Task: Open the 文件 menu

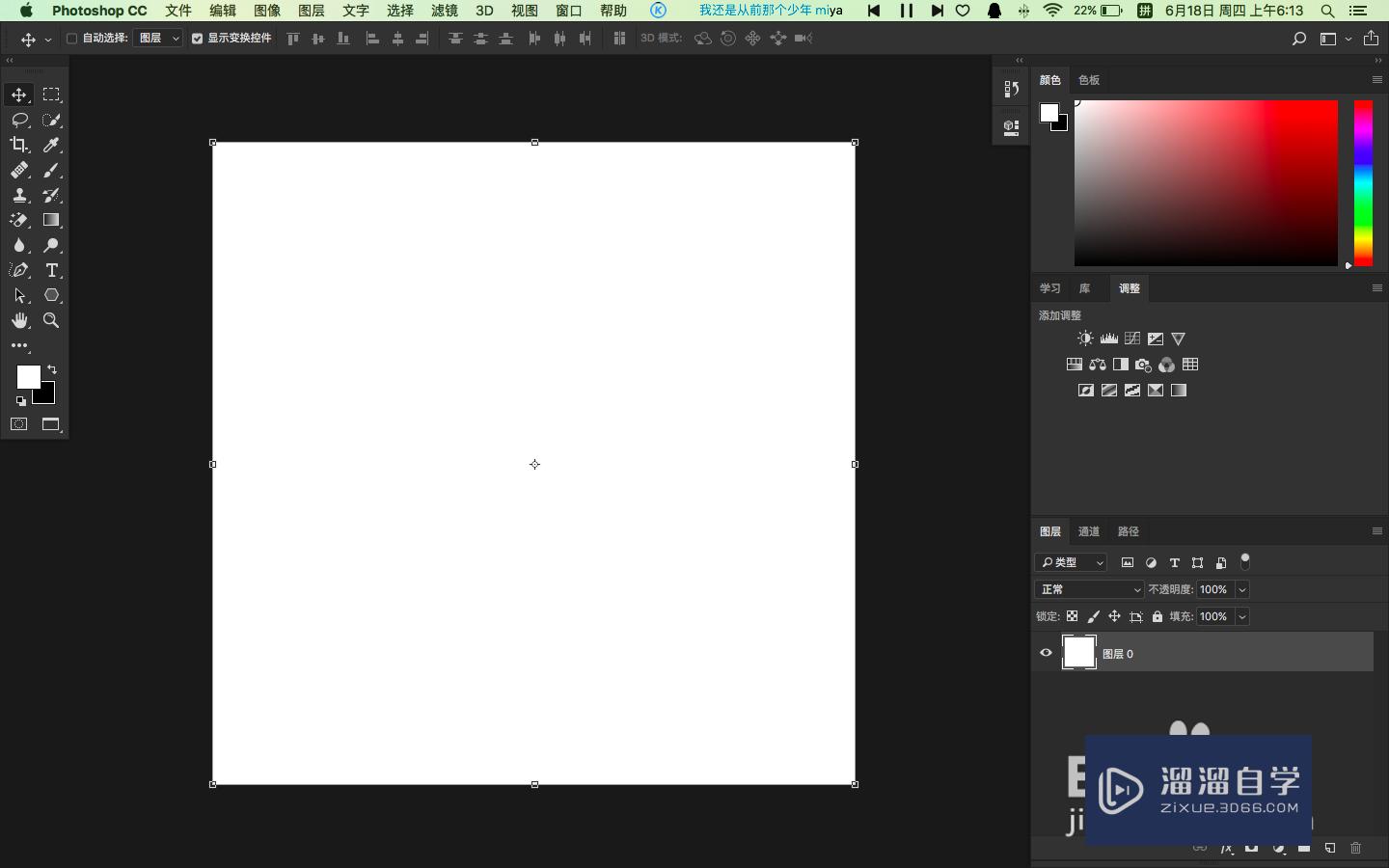Action: [178, 11]
